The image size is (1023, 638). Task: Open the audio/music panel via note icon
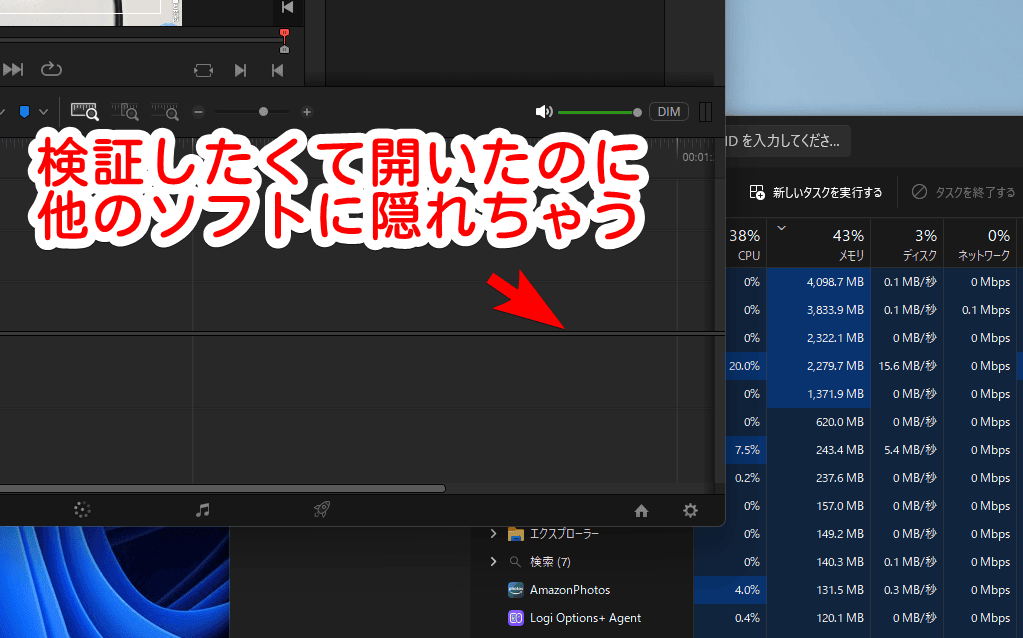point(203,510)
